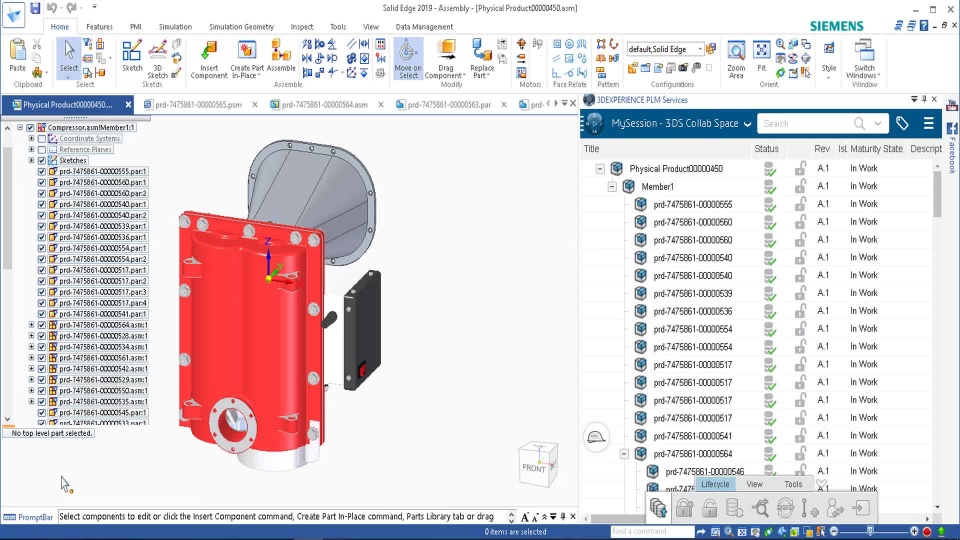Click the Unlock icon in Lifecycle toolbar

[709, 508]
